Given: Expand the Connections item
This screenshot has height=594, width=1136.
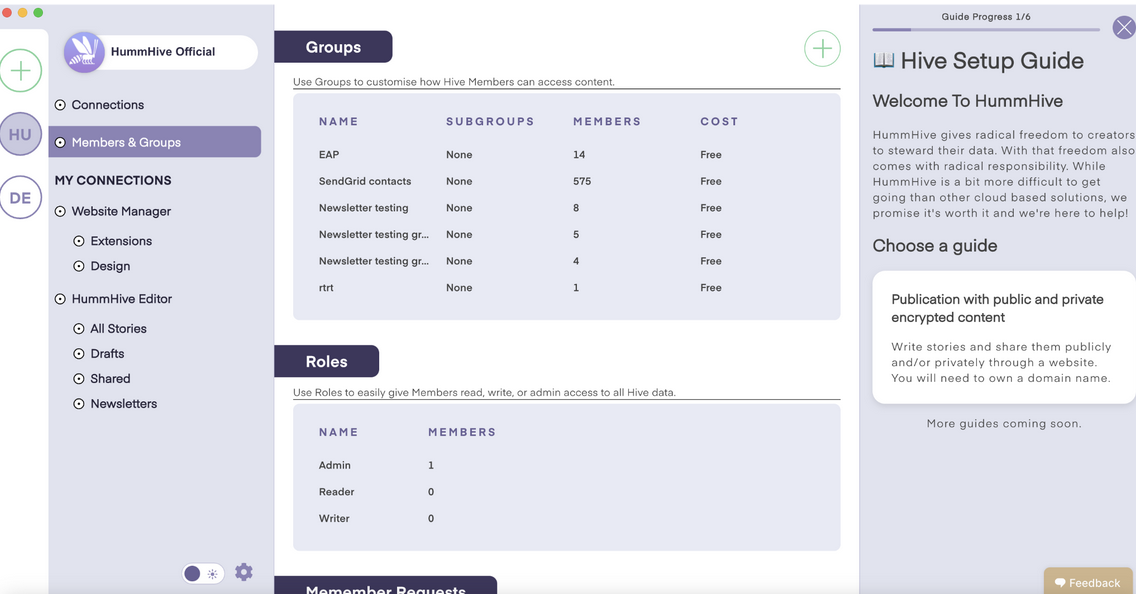Looking at the screenshot, I should coord(61,105).
